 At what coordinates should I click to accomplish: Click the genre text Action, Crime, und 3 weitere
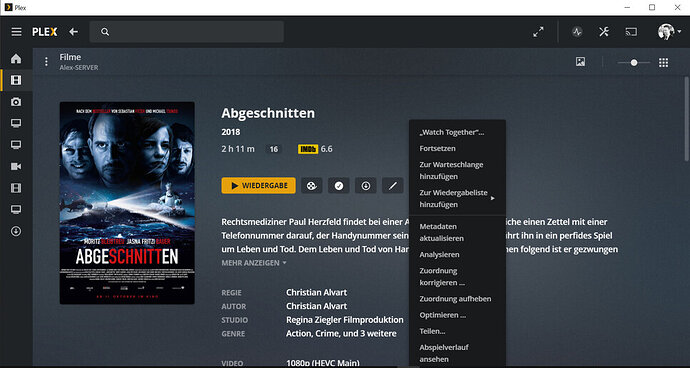pos(341,333)
